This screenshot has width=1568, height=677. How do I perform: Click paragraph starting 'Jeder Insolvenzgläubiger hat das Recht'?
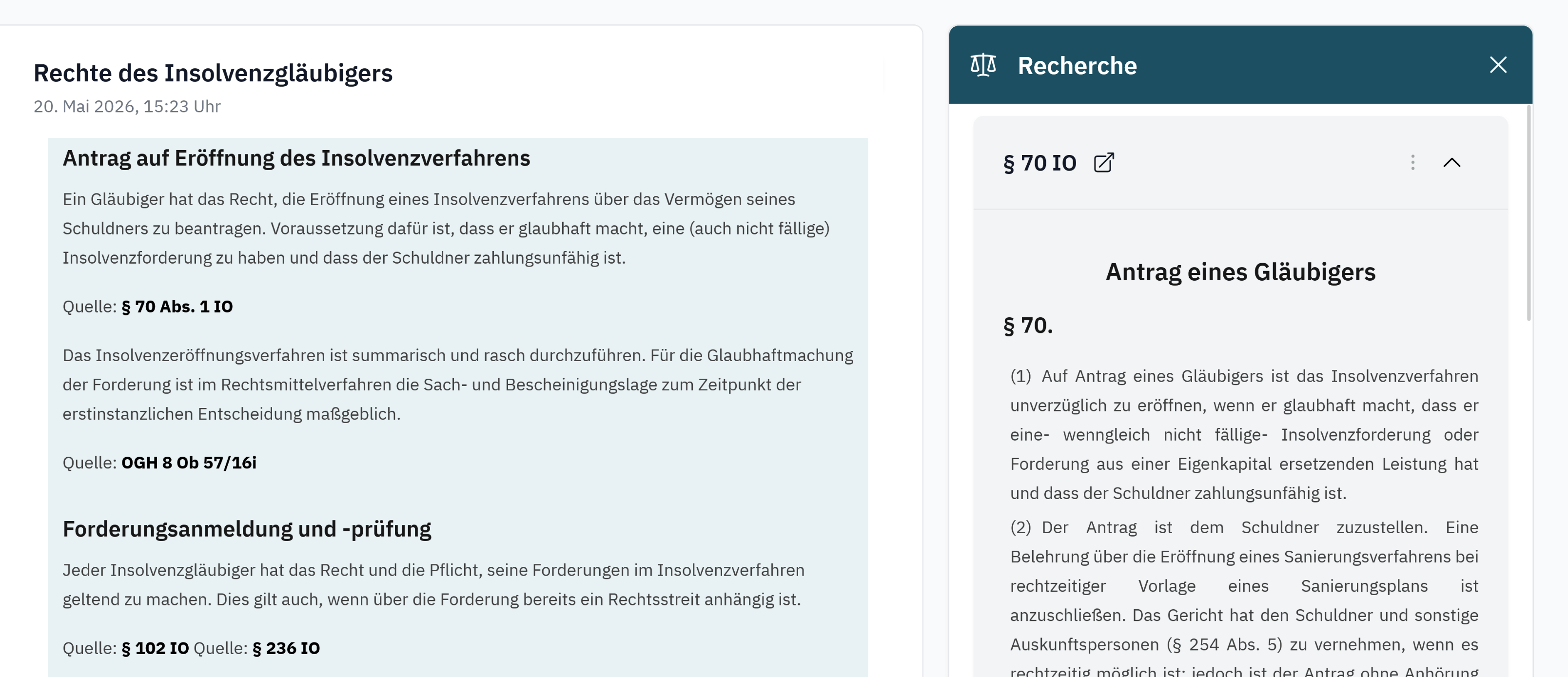point(433,585)
